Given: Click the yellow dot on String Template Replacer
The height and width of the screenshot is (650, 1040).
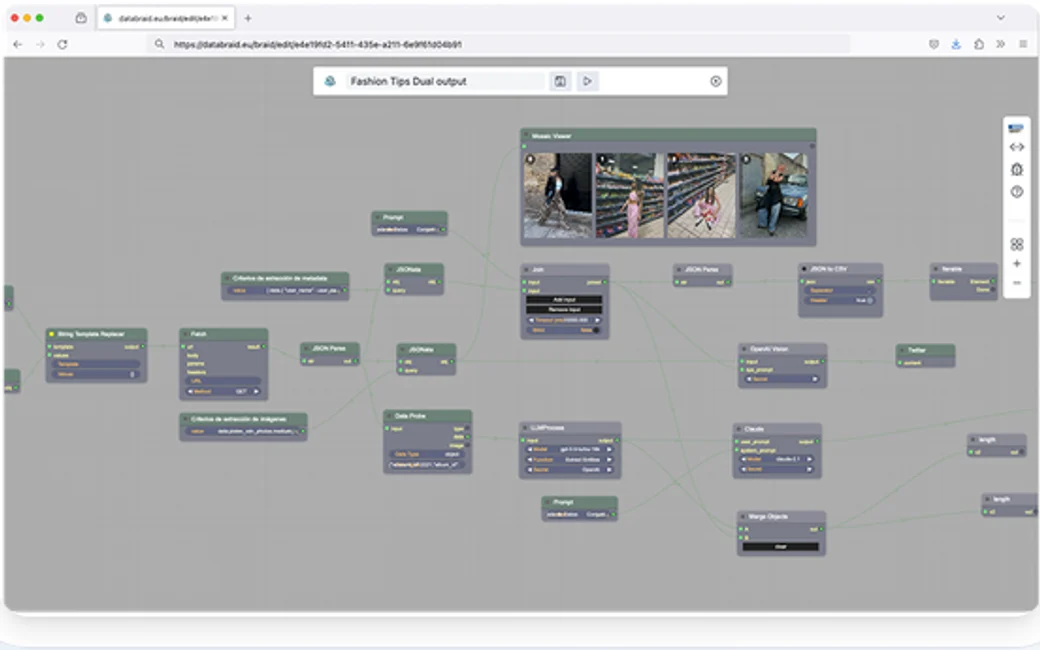Looking at the screenshot, I should pyautogui.click(x=52, y=334).
